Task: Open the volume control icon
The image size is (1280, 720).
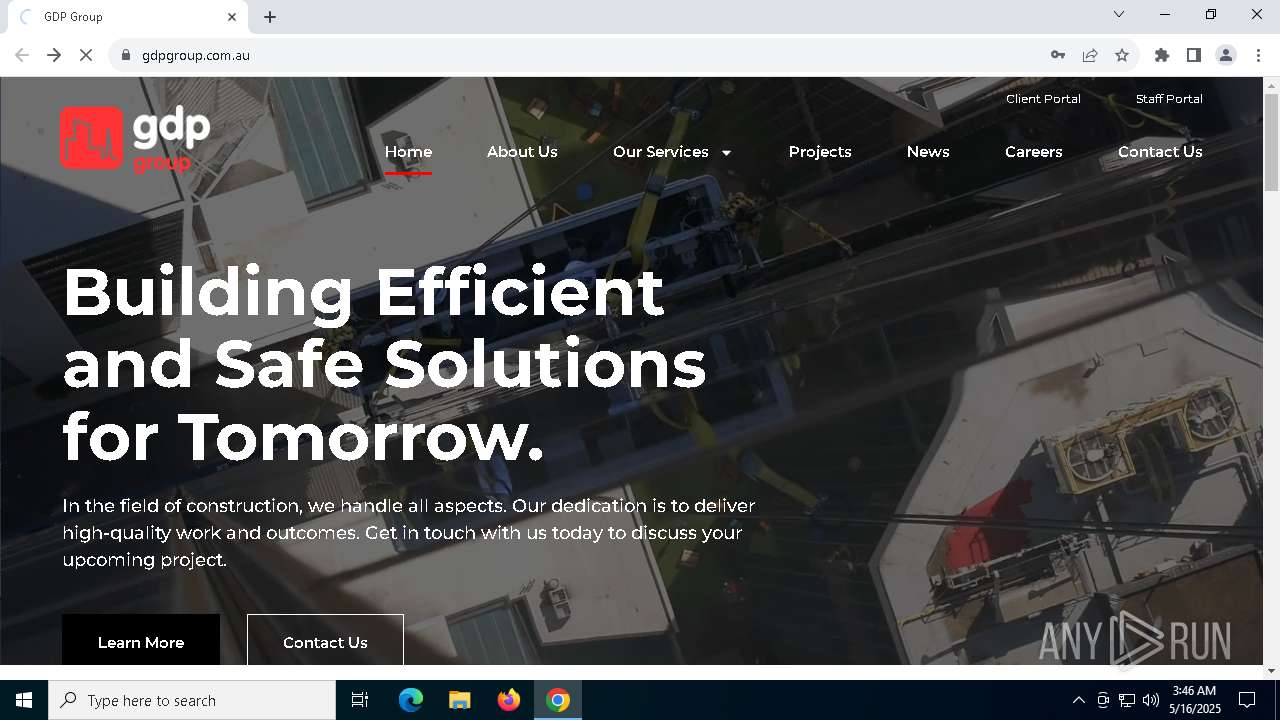Action: tap(1151, 700)
